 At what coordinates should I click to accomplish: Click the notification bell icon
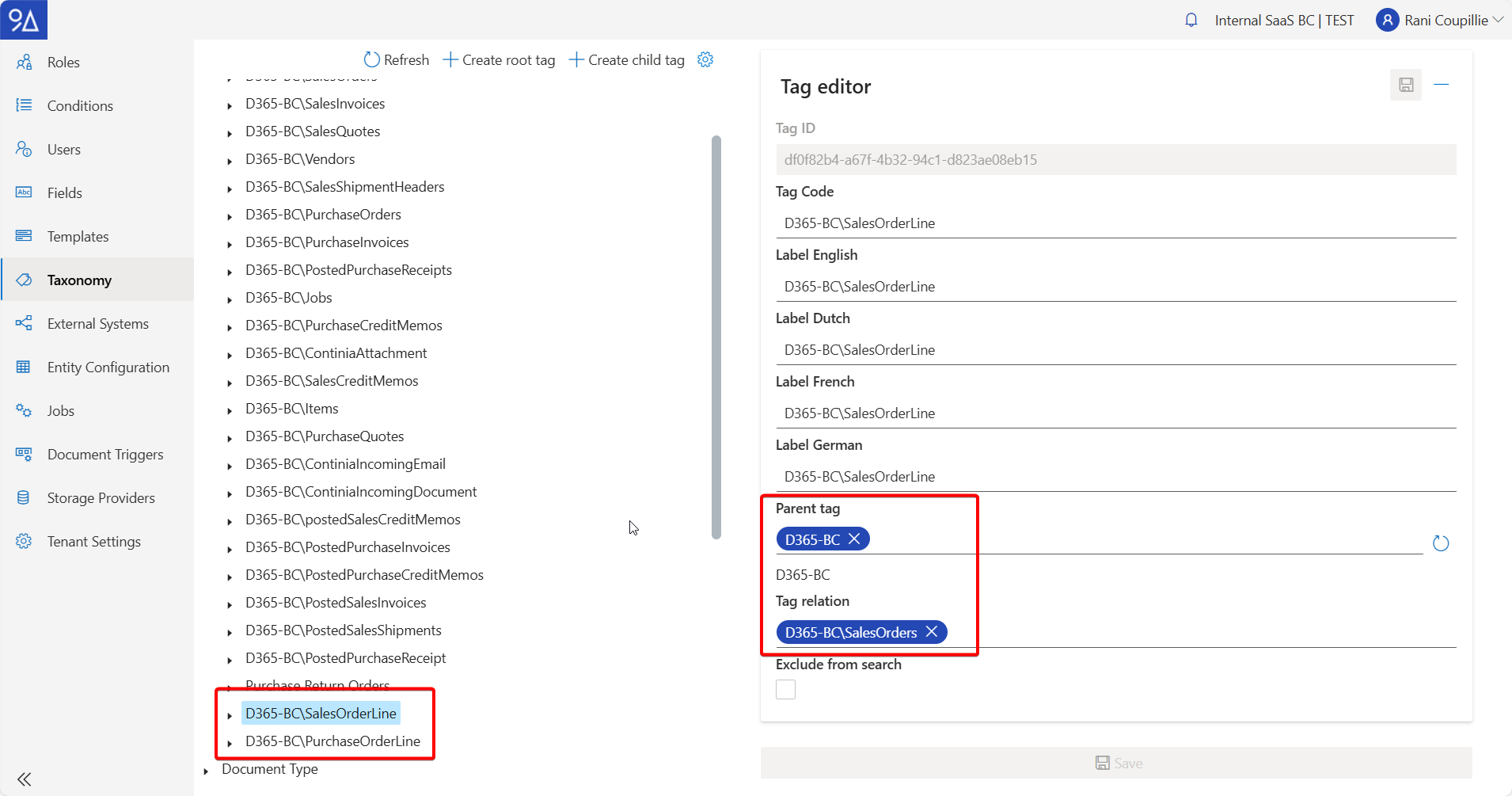click(x=1191, y=21)
